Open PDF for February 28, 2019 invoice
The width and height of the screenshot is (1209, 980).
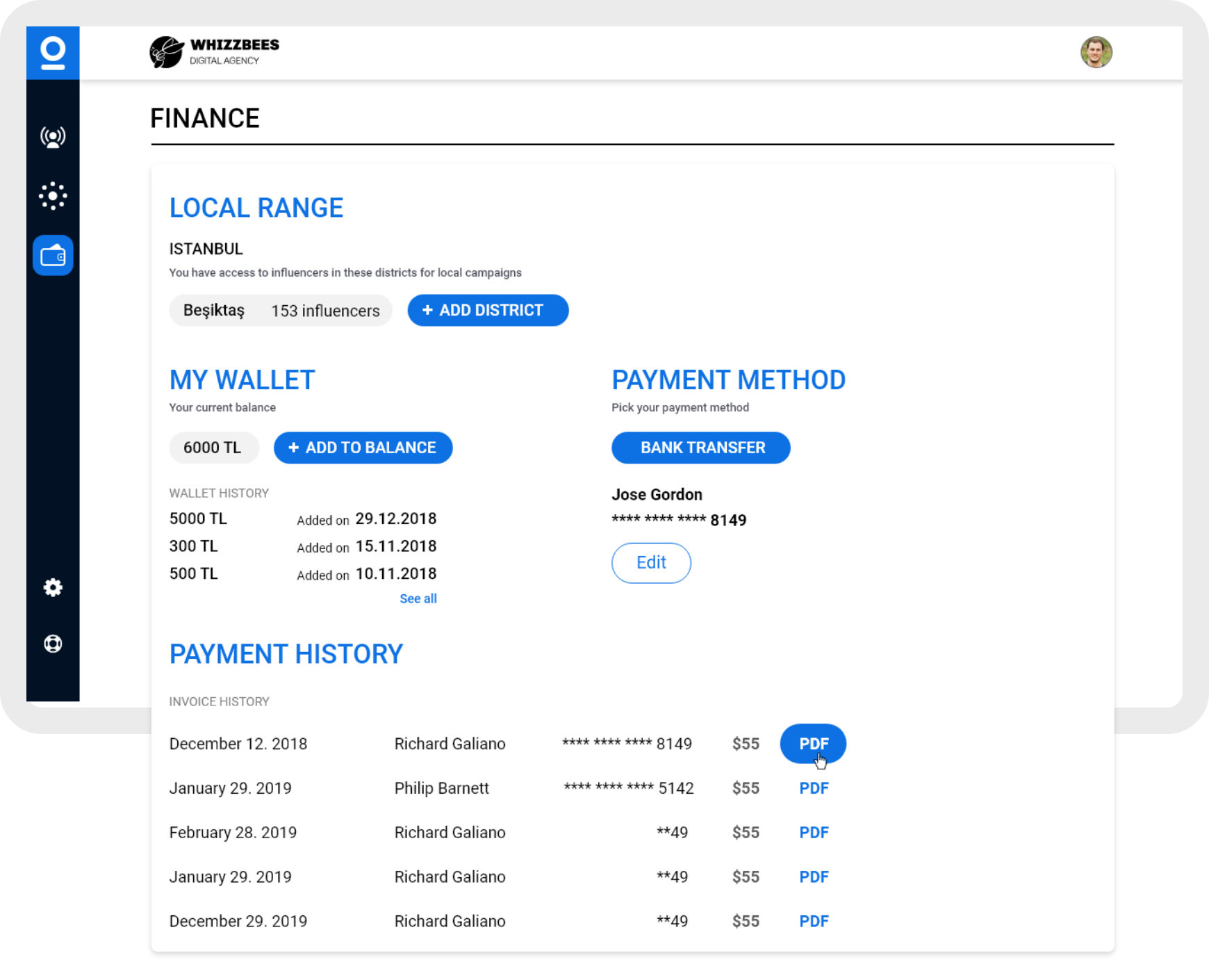[x=814, y=833]
